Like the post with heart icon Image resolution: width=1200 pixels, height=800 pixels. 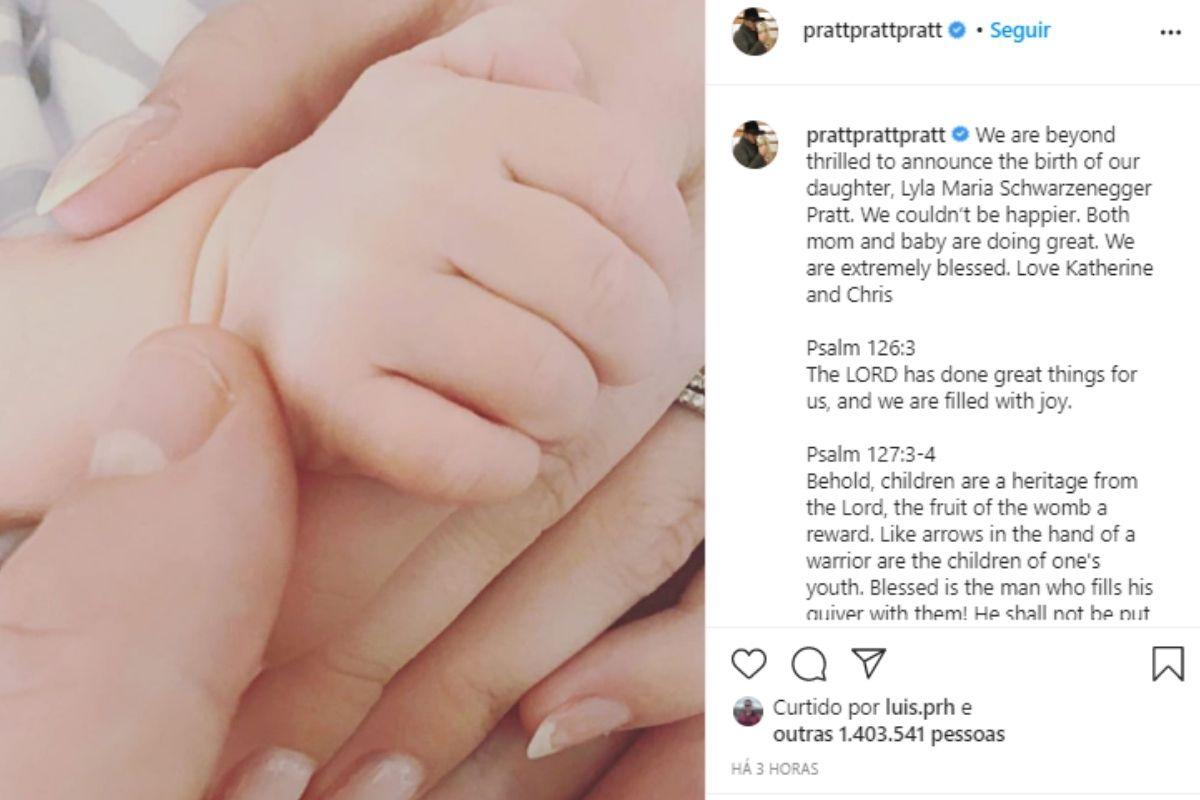click(x=749, y=664)
